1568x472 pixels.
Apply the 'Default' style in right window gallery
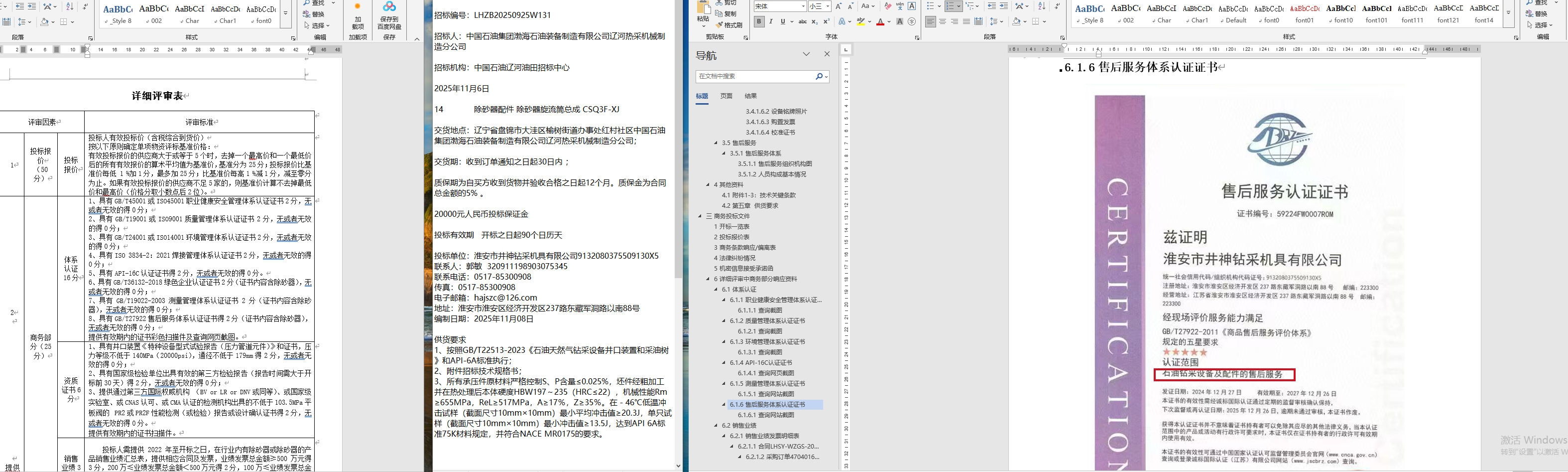[1234, 13]
